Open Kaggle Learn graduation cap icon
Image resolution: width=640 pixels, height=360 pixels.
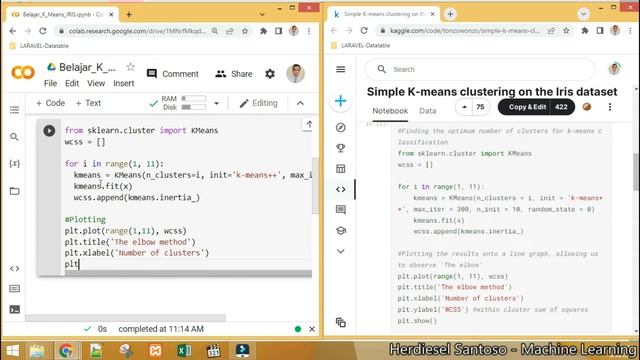coord(340,231)
